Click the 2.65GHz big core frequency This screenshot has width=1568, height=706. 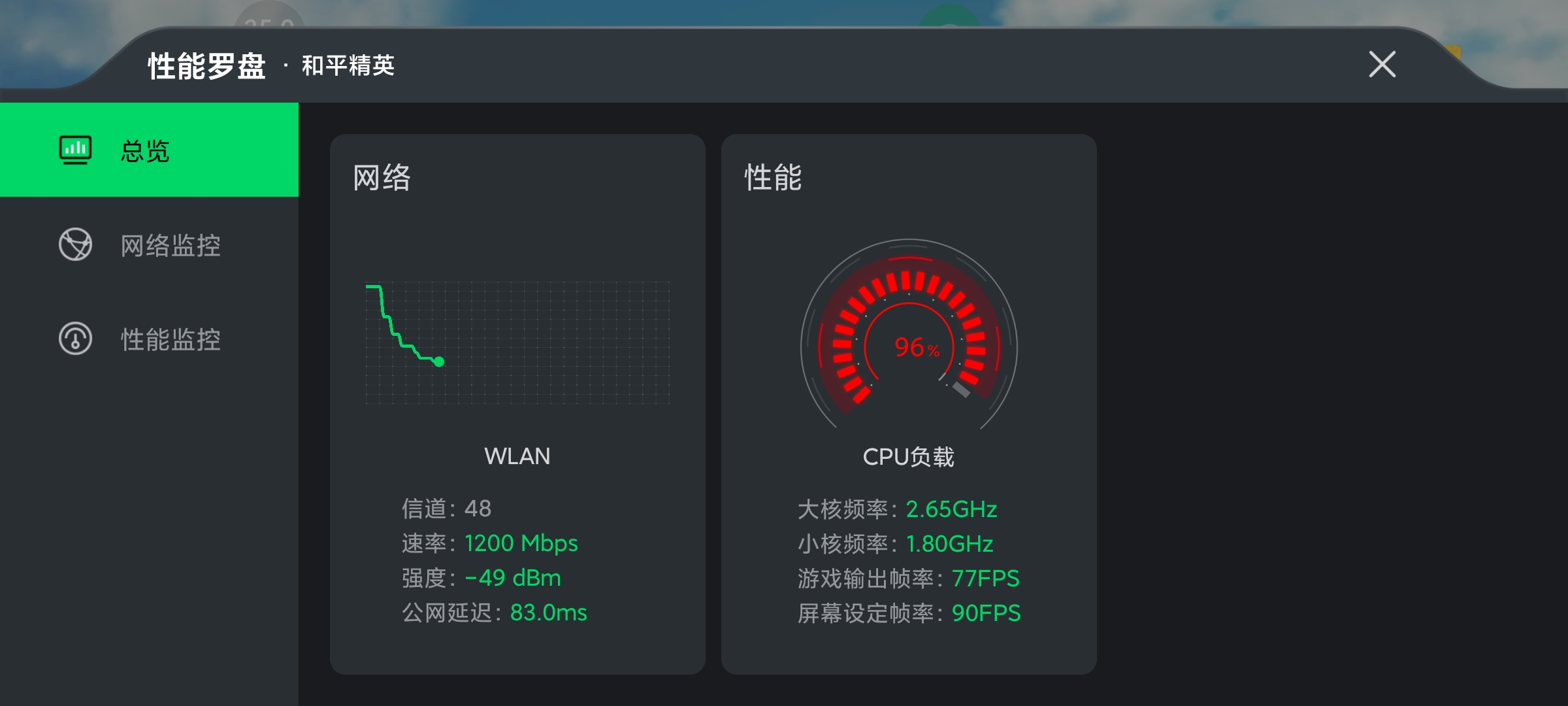(x=951, y=509)
